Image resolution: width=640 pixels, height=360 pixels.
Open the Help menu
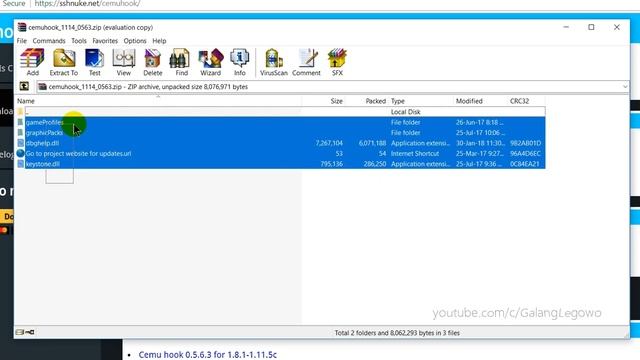click(x=159, y=41)
